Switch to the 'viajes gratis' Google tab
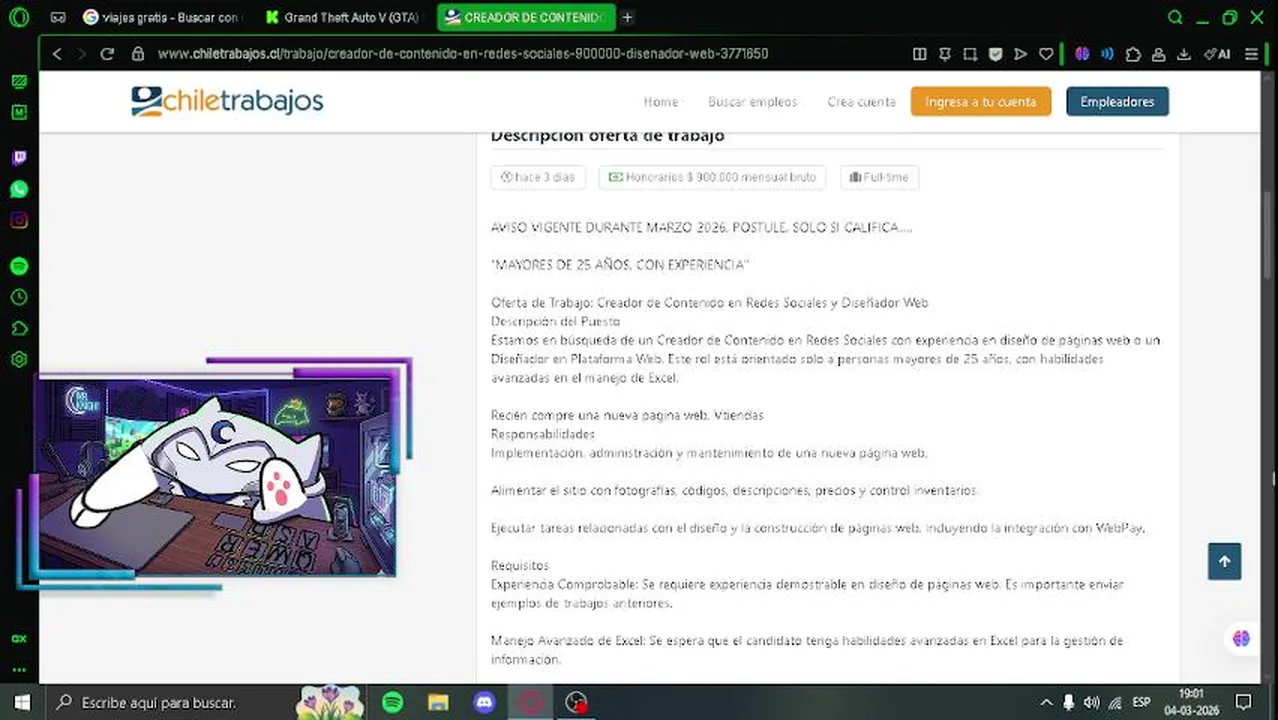The height and width of the screenshot is (720, 1278). point(162,17)
